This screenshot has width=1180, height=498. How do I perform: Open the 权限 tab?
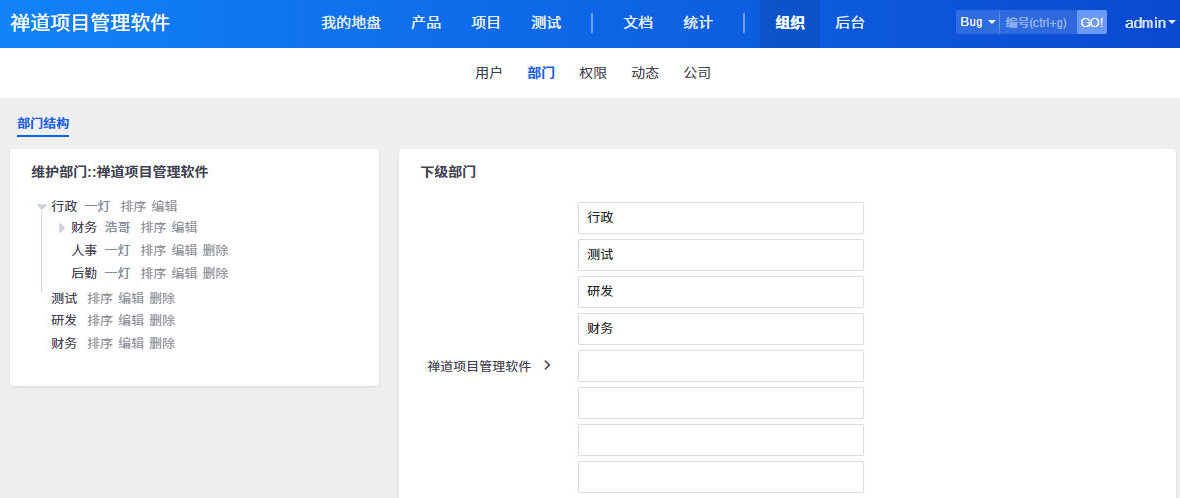(592, 73)
